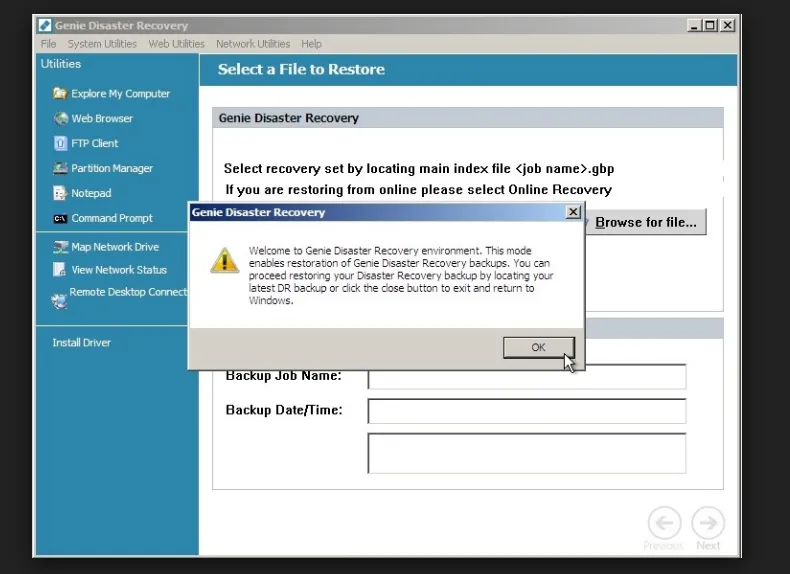The image size is (790, 574).
Task: Open the View Network Status icon
Action: [x=59, y=270]
